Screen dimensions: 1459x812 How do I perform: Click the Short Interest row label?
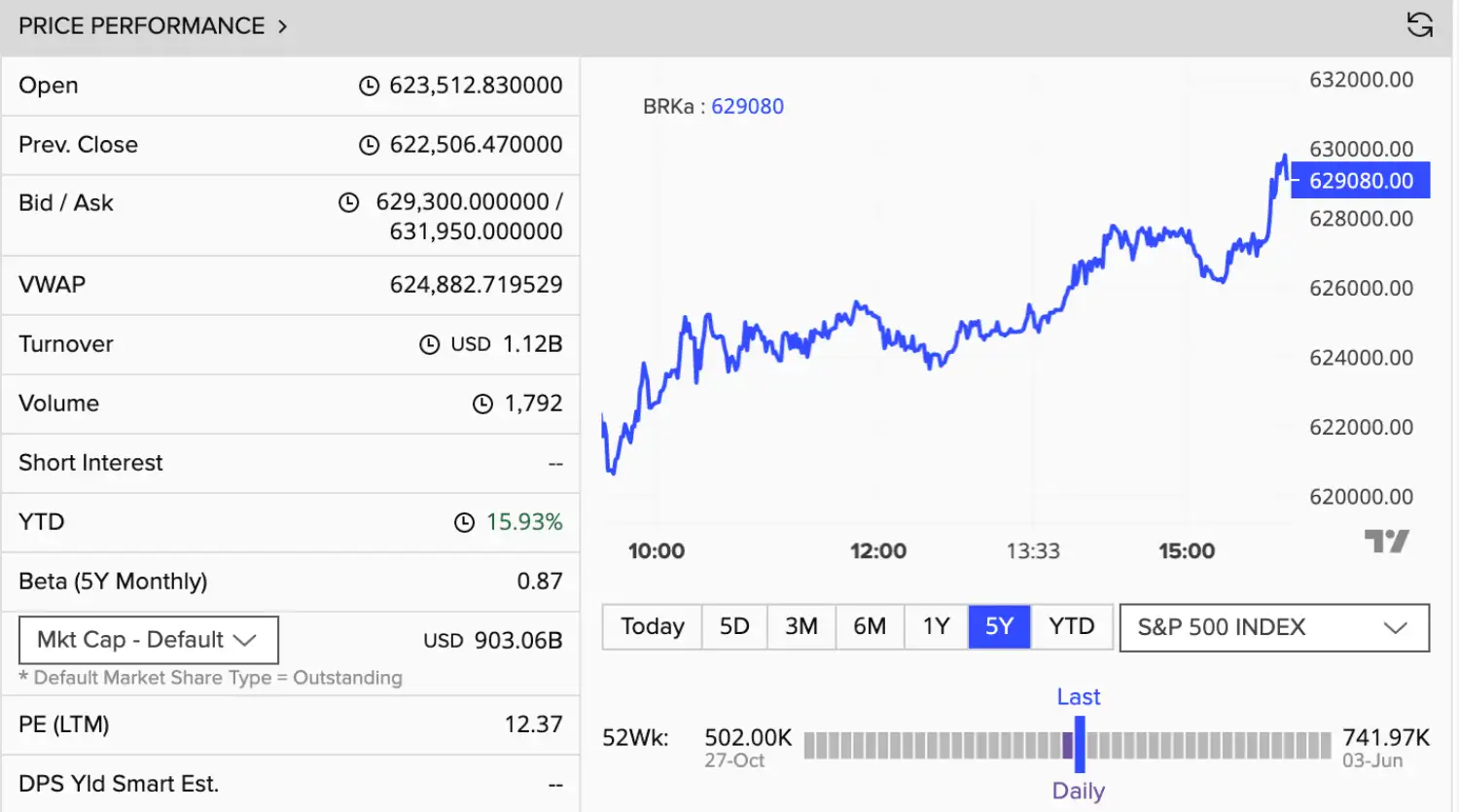click(90, 463)
